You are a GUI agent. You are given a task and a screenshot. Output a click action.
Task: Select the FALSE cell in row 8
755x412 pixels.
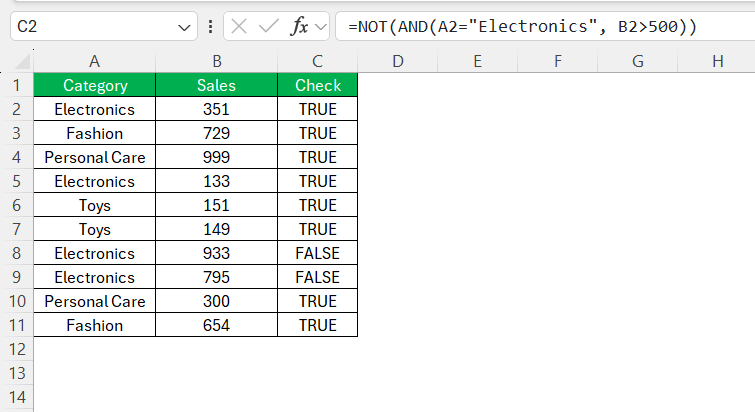(318, 253)
